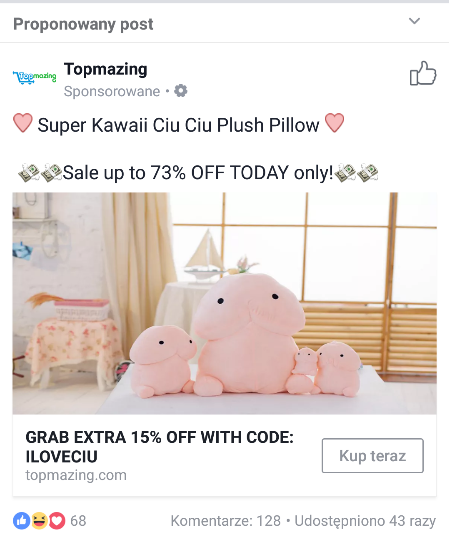Viewport: 449px width, 542px height.
Task: Open the Topmazing page name link
Action: pos(106,69)
